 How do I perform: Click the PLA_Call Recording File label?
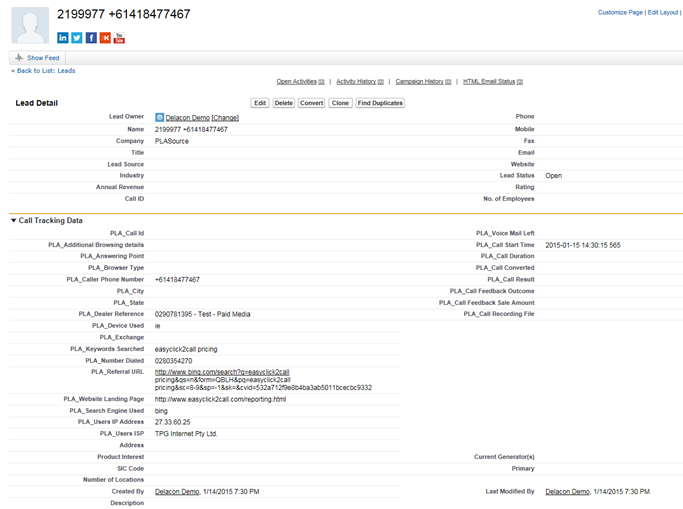(499, 314)
